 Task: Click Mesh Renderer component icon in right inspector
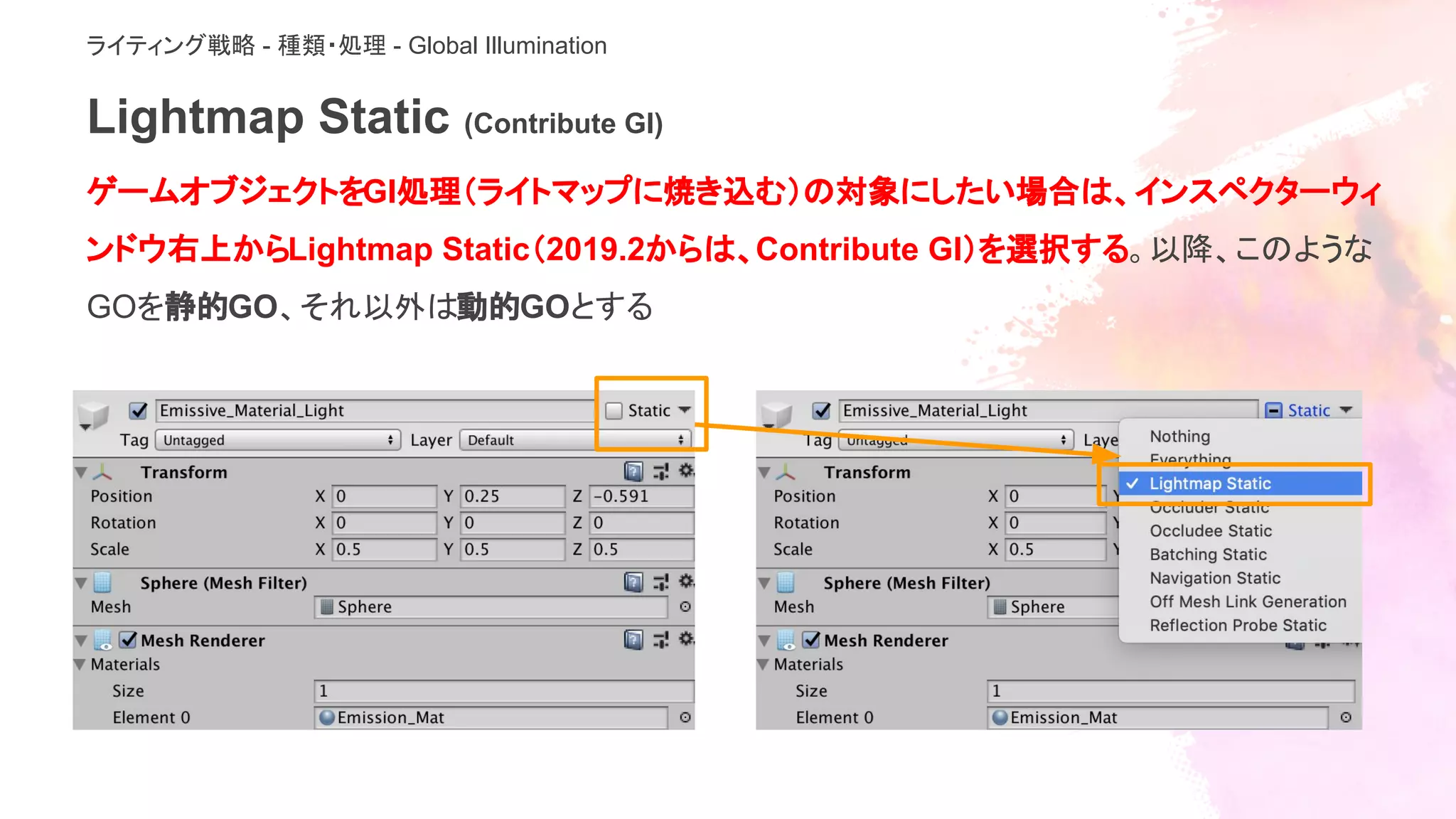[x=786, y=640]
